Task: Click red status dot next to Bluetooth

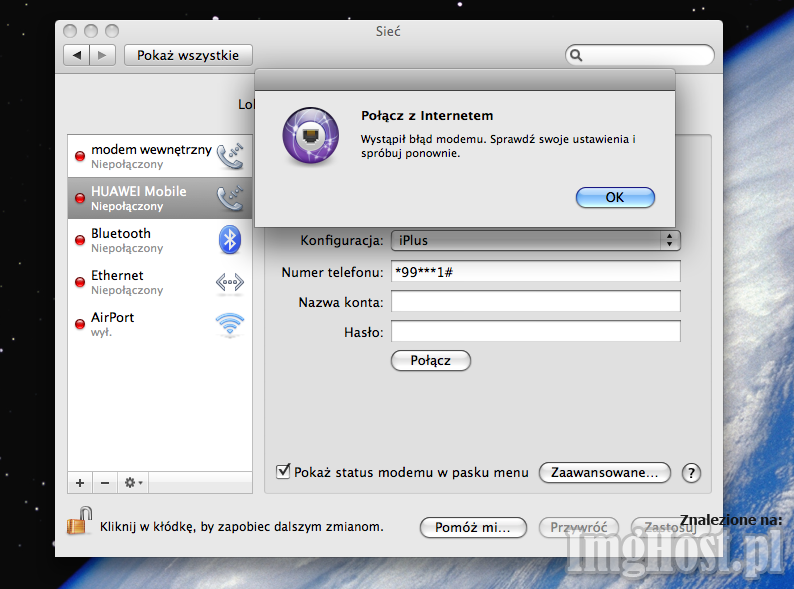Action: [x=80, y=240]
